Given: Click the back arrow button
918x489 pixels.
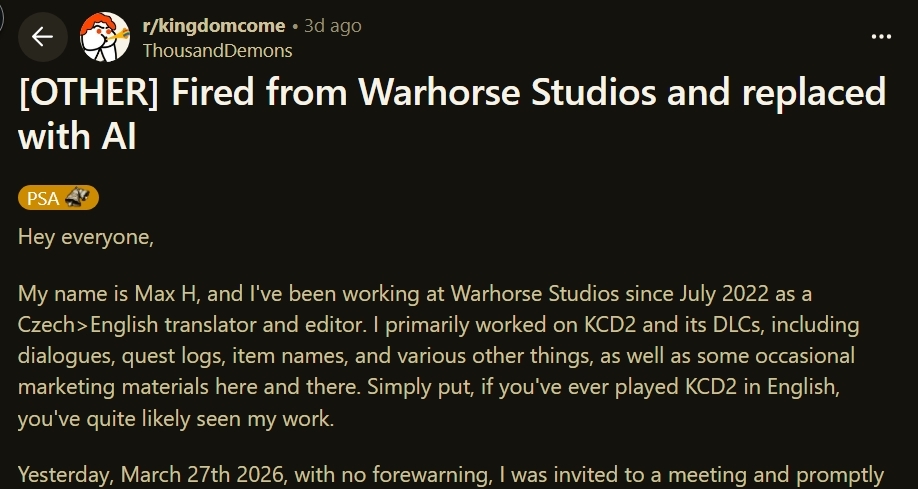Looking at the screenshot, I should pyautogui.click(x=42, y=37).
